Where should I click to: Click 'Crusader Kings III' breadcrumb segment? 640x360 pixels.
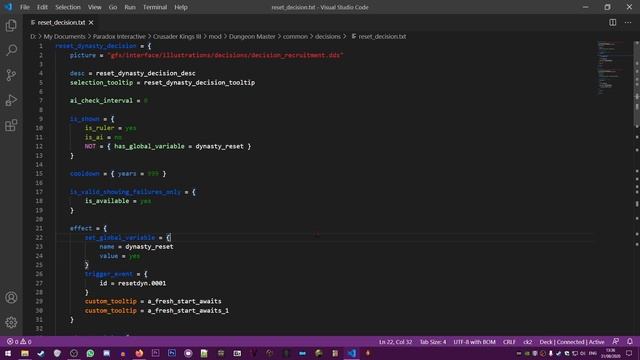click(177, 36)
